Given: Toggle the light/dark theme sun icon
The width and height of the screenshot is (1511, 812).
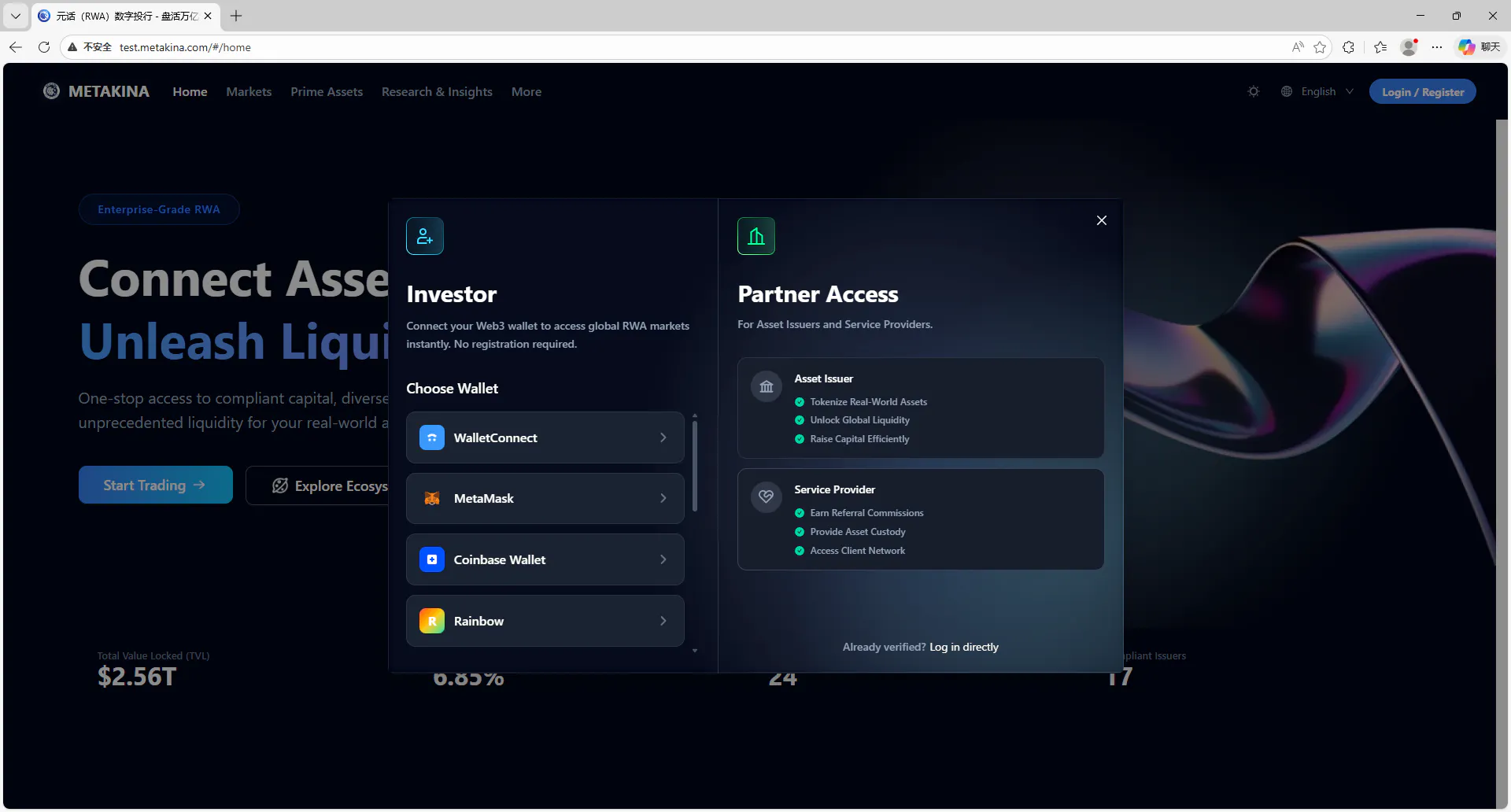Looking at the screenshot, I should tap(1254, 91).
